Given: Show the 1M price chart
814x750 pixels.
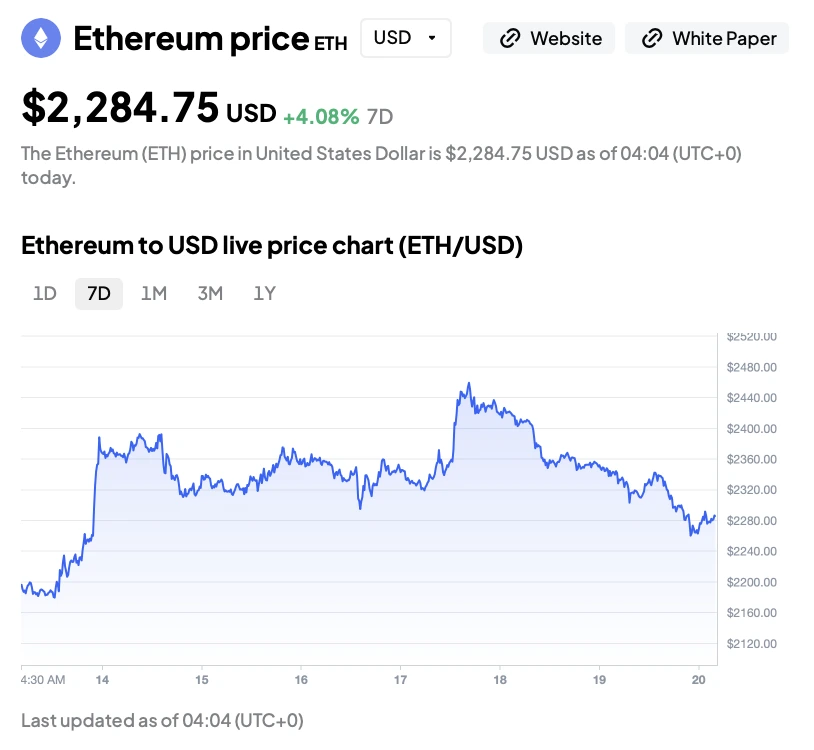Looking at the screenshot, I should point(154,294).
